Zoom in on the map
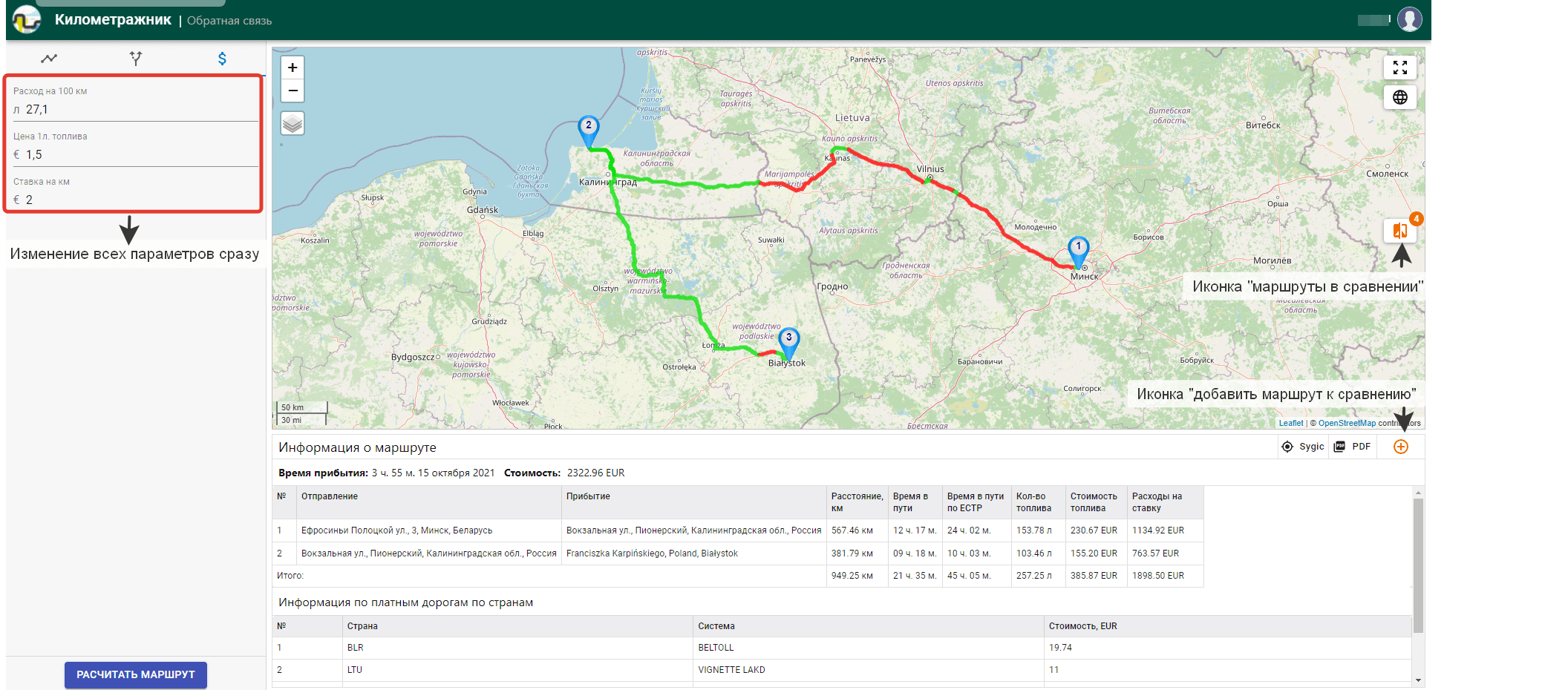 [293, 68]
